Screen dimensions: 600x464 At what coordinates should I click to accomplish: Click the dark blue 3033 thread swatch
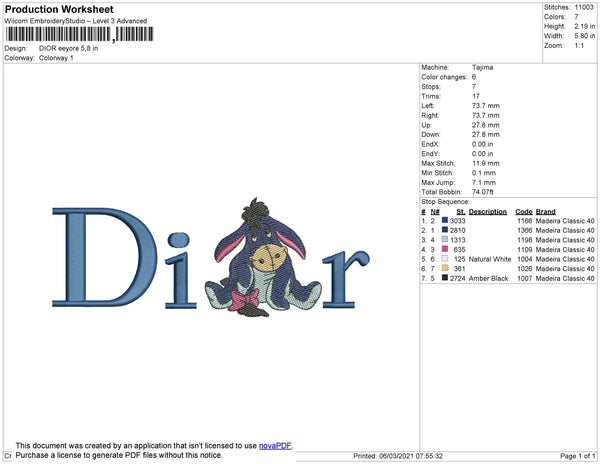click(445, 220)
